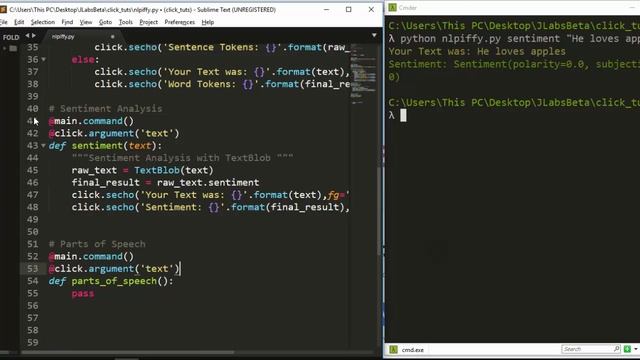640x360 pixels.
Task: Click the Sublime Text vertical scrollbar
Action: point(380,210)
